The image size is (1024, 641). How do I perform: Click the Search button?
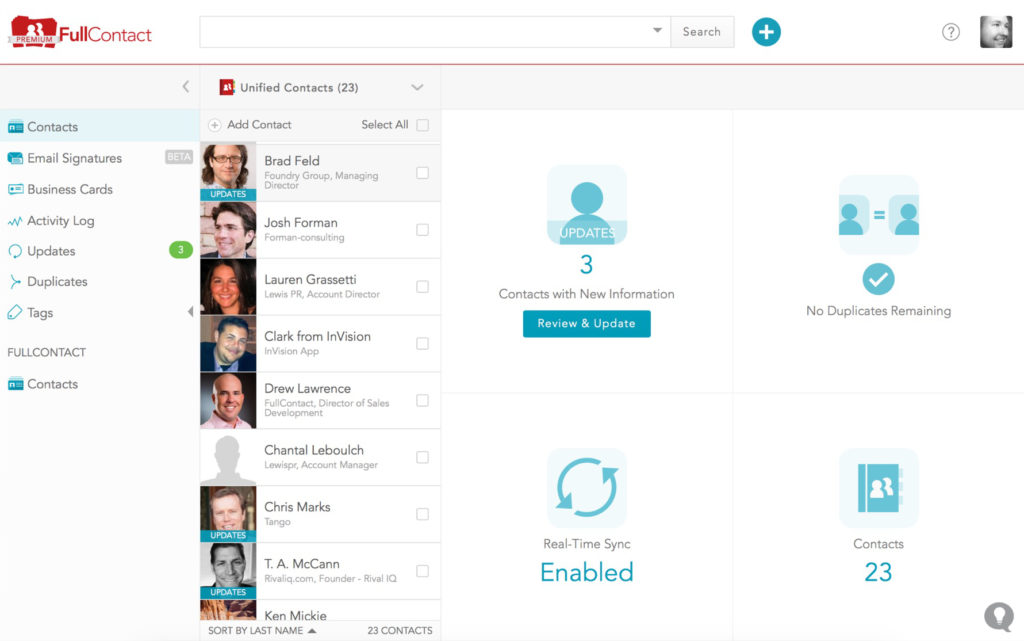[x=702, y=32]
